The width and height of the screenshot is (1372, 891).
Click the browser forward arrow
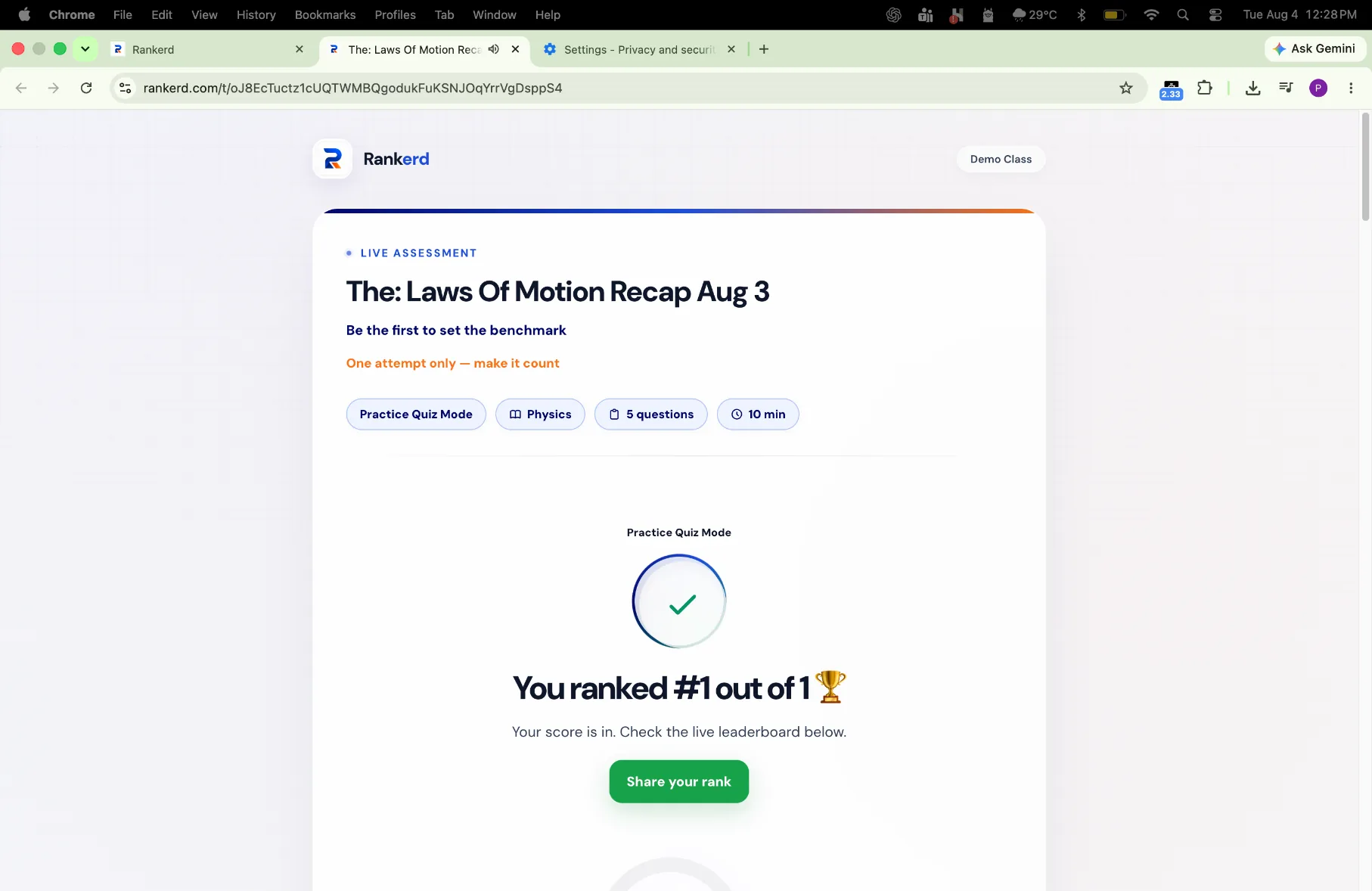(53, 88)
